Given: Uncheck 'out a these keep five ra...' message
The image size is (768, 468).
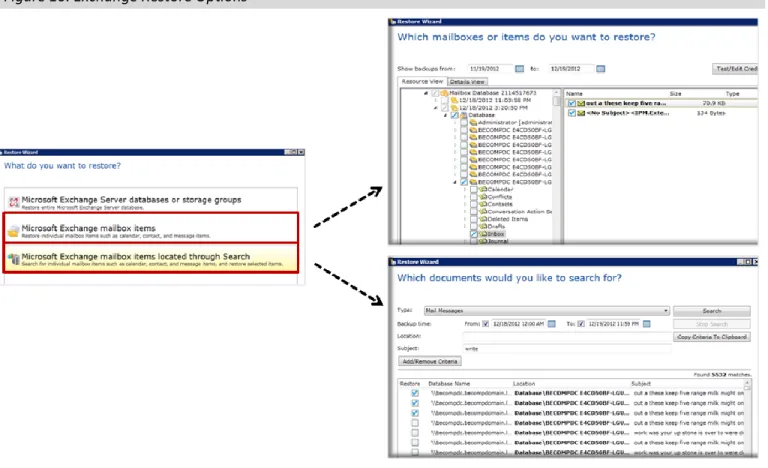Looking at the screenshot, I should (572, 103).
